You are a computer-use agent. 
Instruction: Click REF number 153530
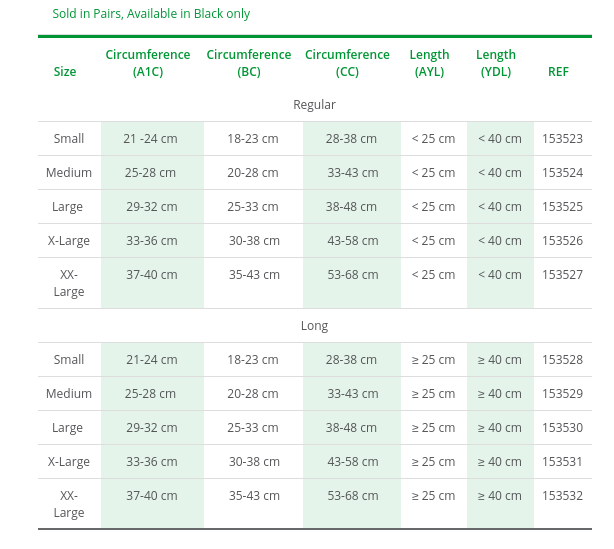point(562,428)
